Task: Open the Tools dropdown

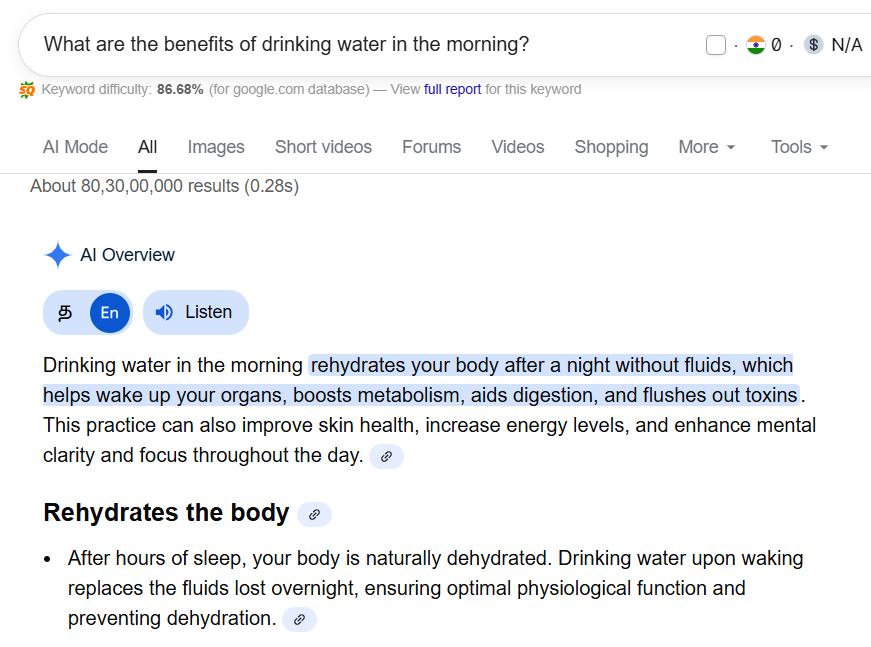Action: click(800, 147)
